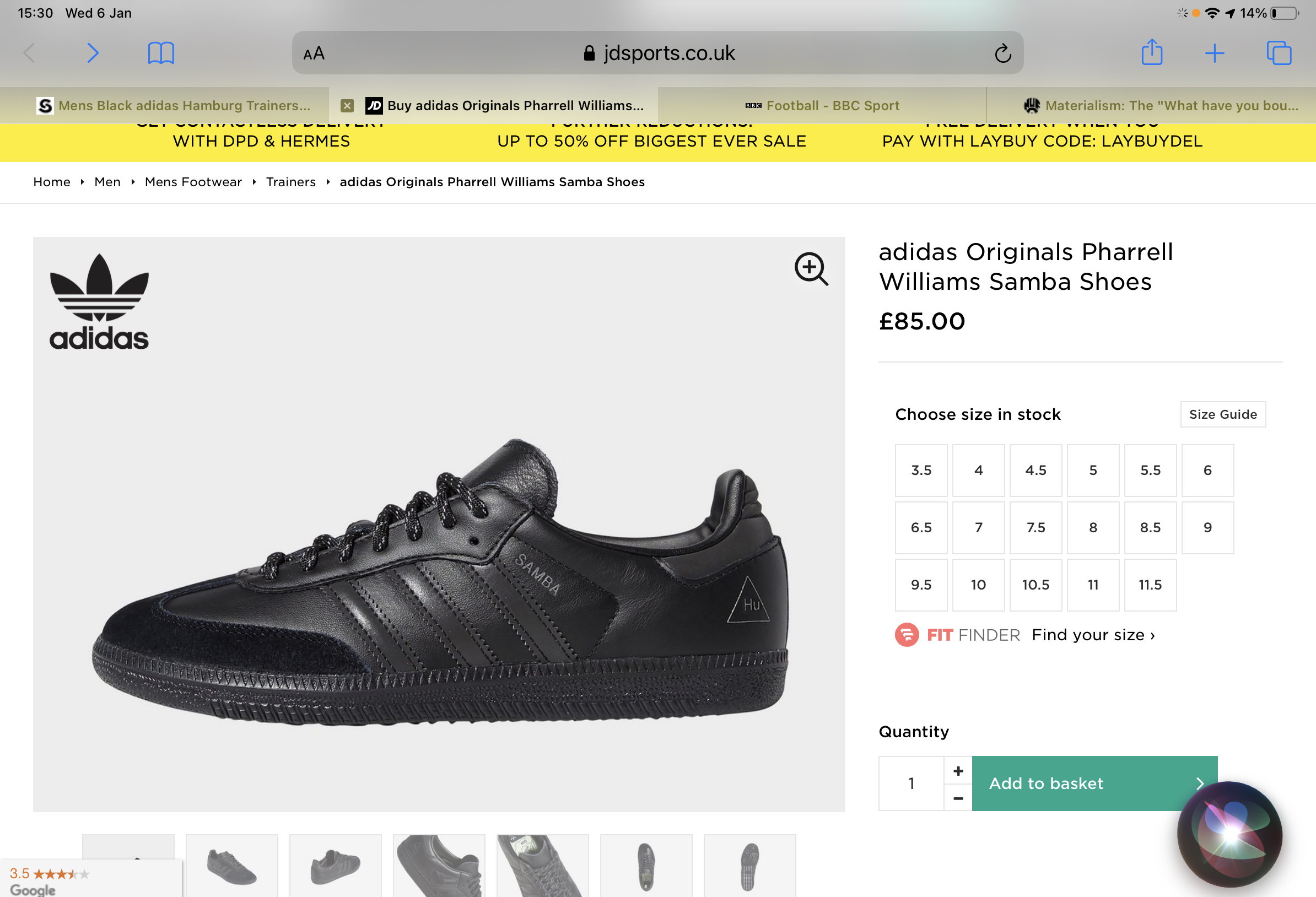Show all open tabs overview
Image resolution: width=1316 pixels, height=897 pixels.
tap(1279, 53)
